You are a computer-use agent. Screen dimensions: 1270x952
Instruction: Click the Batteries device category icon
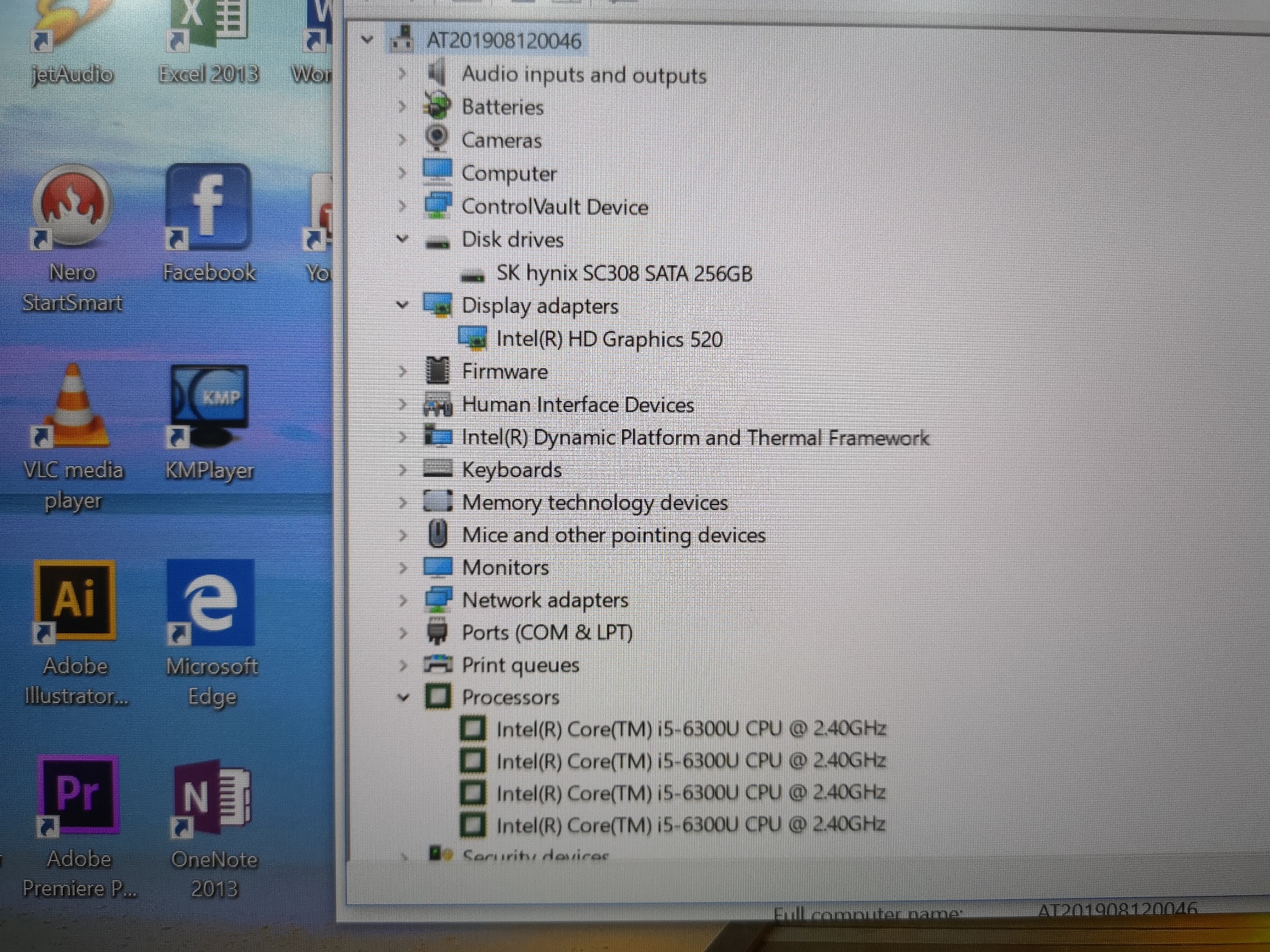[438, 106]
